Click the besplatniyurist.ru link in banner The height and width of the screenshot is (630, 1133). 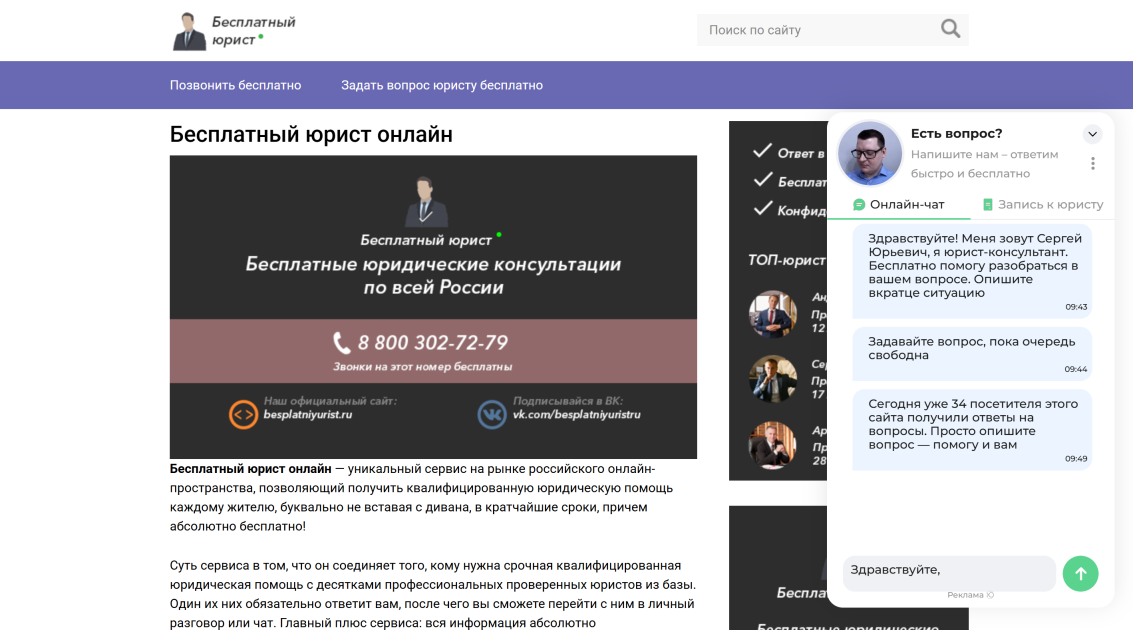(x=308, y=415)
